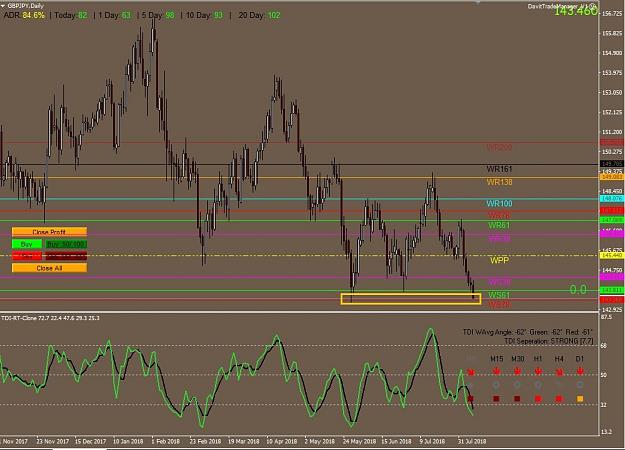The image size is (625, 450).
Task: Click the dark green Buy 50/100 button
Action: (x=66, y=244)
